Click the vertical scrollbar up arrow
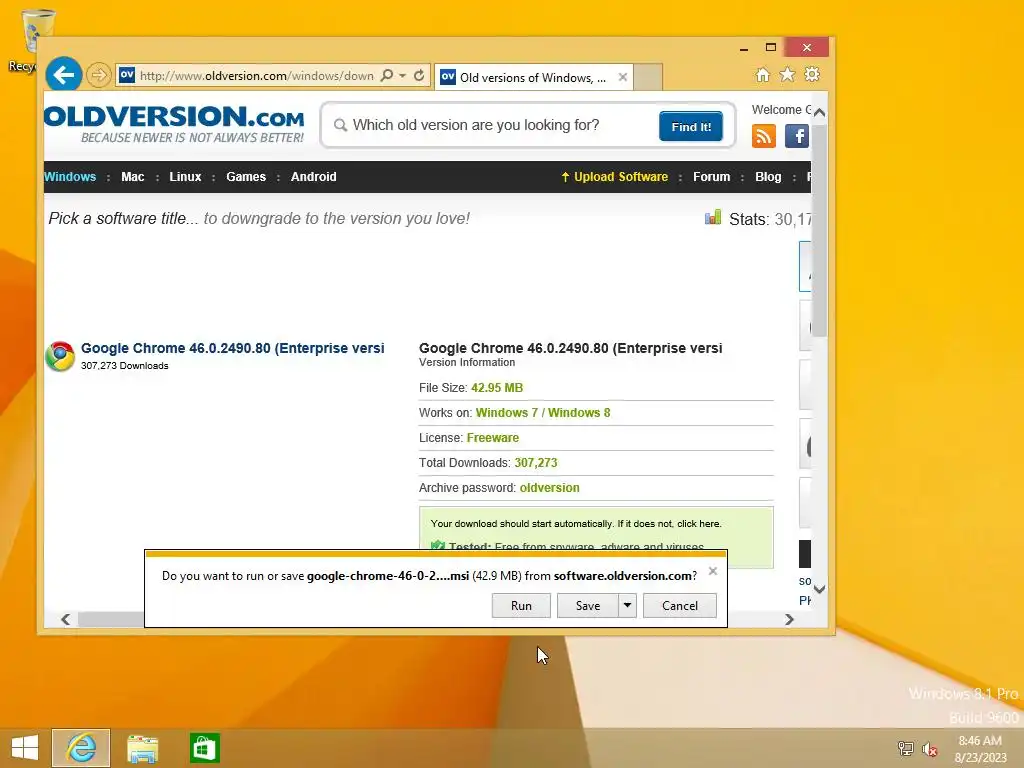This screenshot has height=768, width=1024. 820,112
